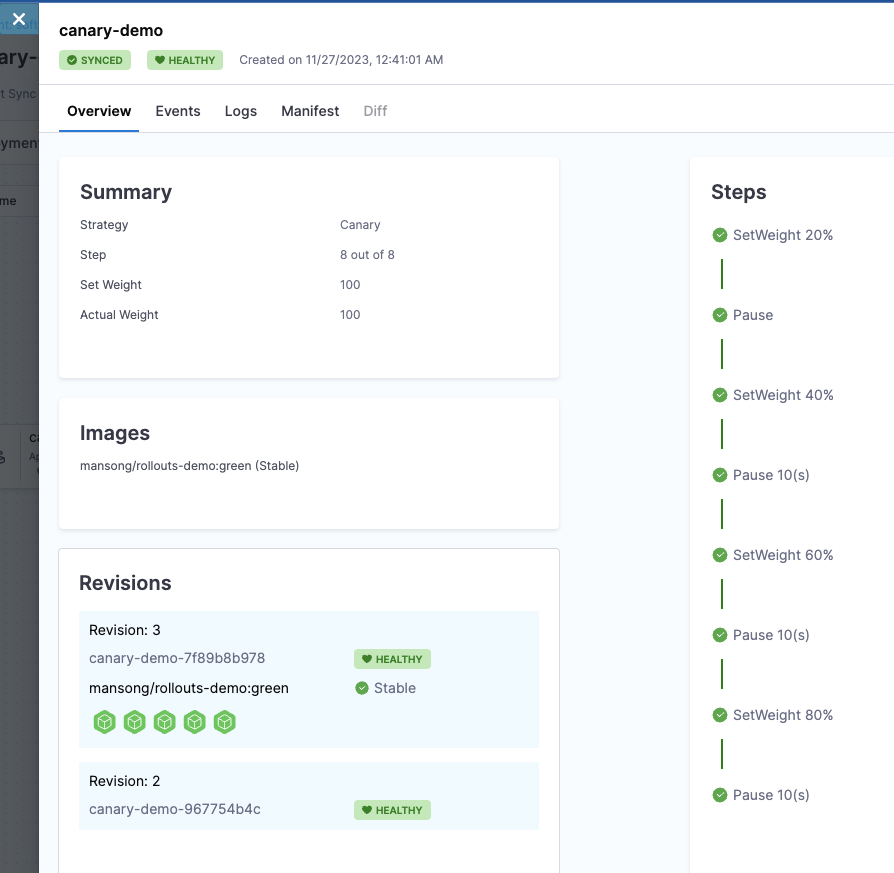Select the Manifest tab
The image size is (894, 873).
pyautogui.click(x=310, y=111)
